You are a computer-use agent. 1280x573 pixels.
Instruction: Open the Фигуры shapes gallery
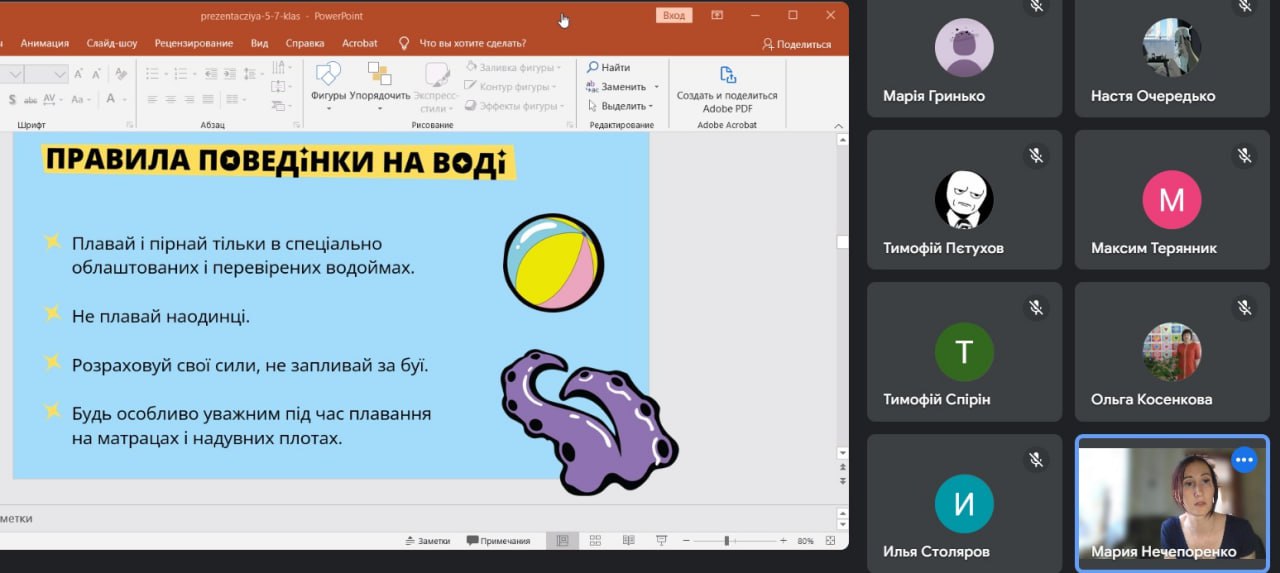click(328, 76)
